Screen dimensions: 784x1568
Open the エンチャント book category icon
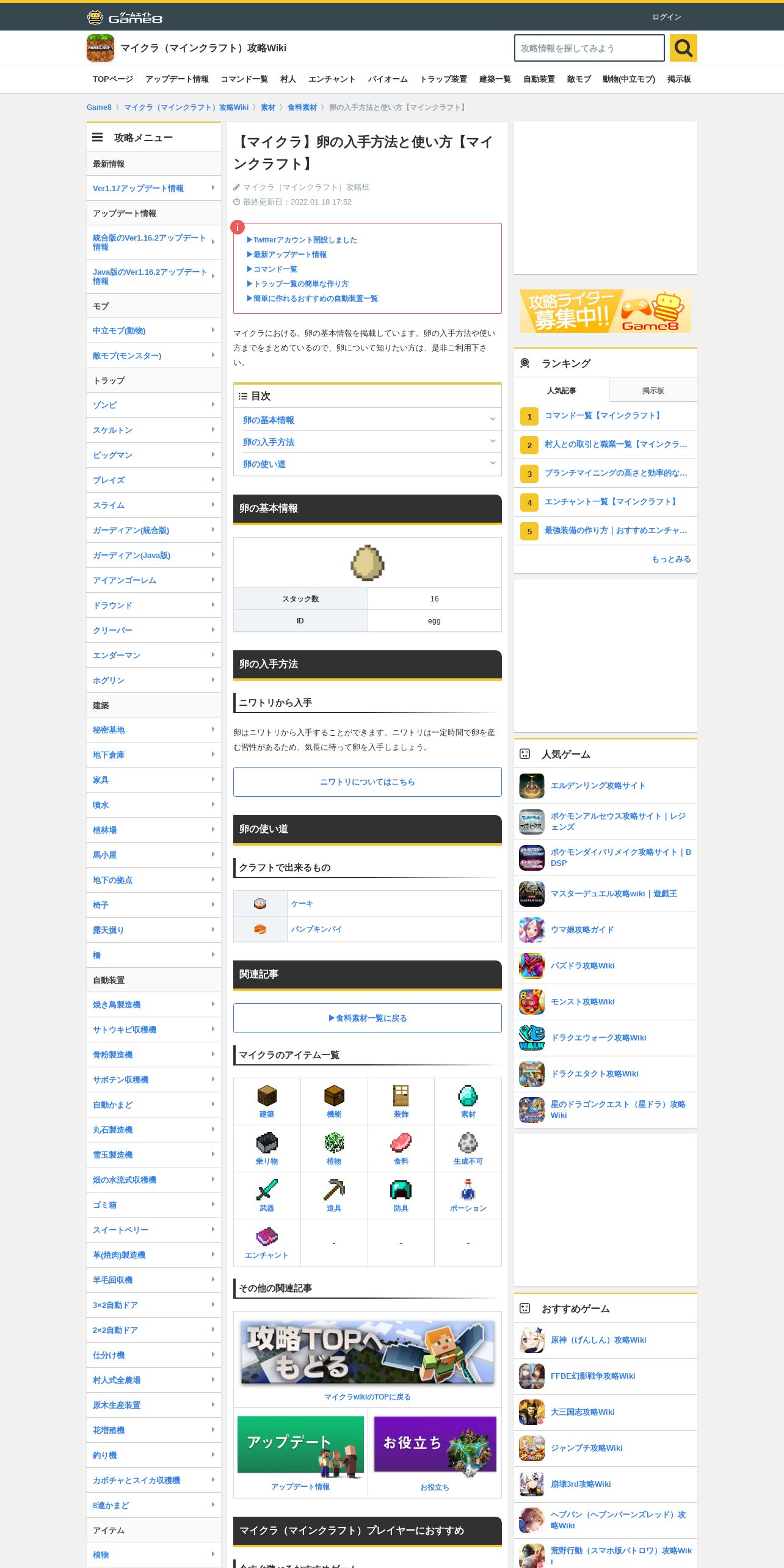coord(267,1236)
